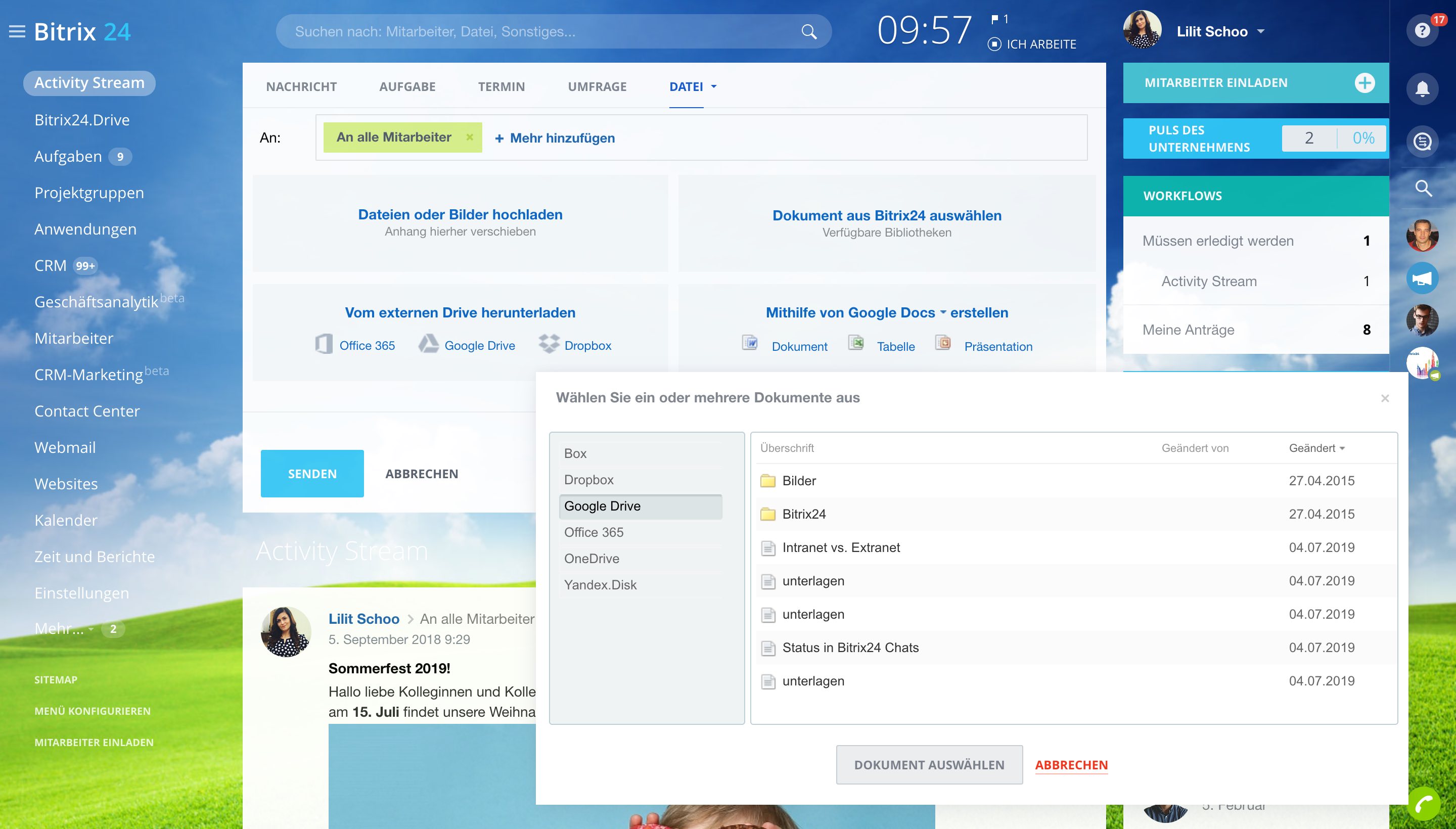Click the Dokument auswählen button

[x=929, y=765]
